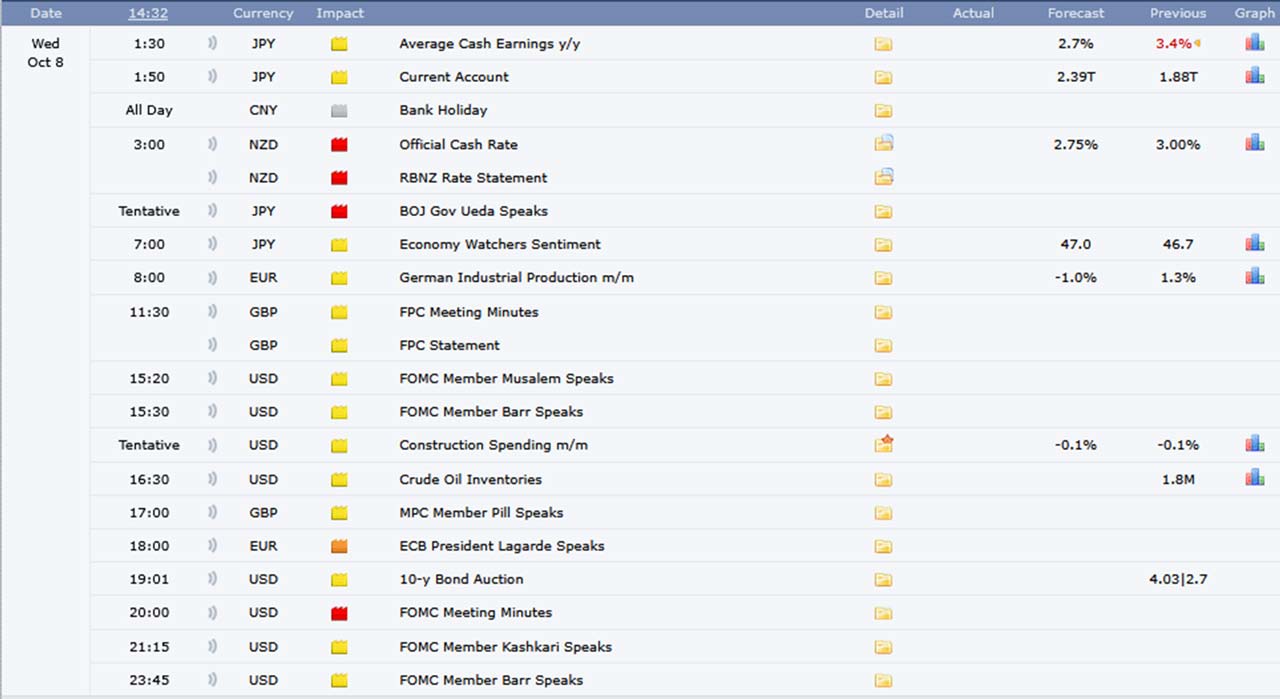Open graph for German Industrial Production m/m
Screen dimensions: 1280x699
click(x=1254, y=276)
